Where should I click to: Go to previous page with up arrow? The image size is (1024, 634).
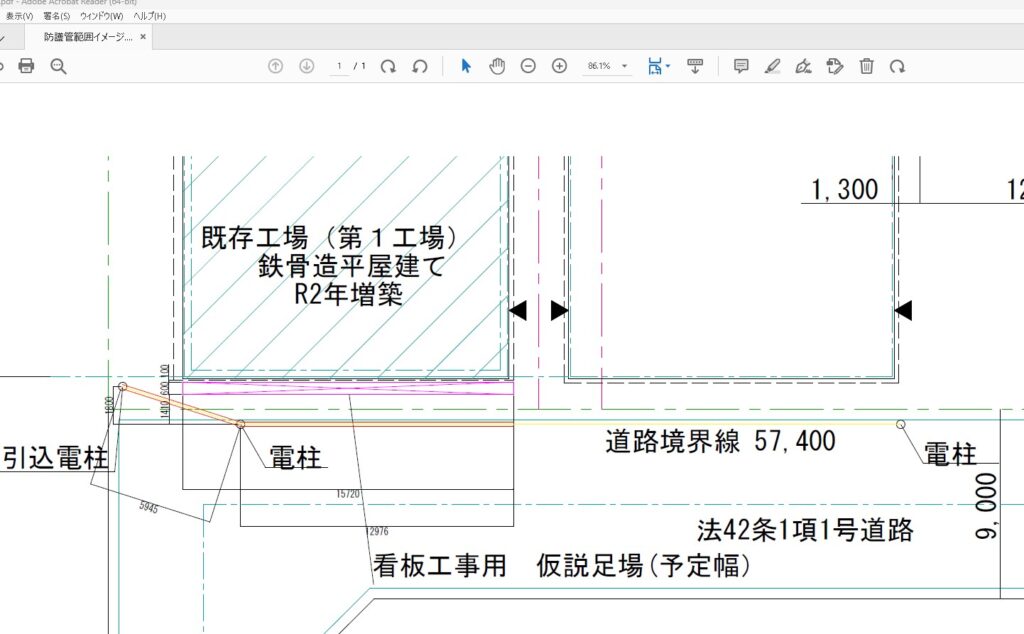pyautogui.click(x=276, y=66)
